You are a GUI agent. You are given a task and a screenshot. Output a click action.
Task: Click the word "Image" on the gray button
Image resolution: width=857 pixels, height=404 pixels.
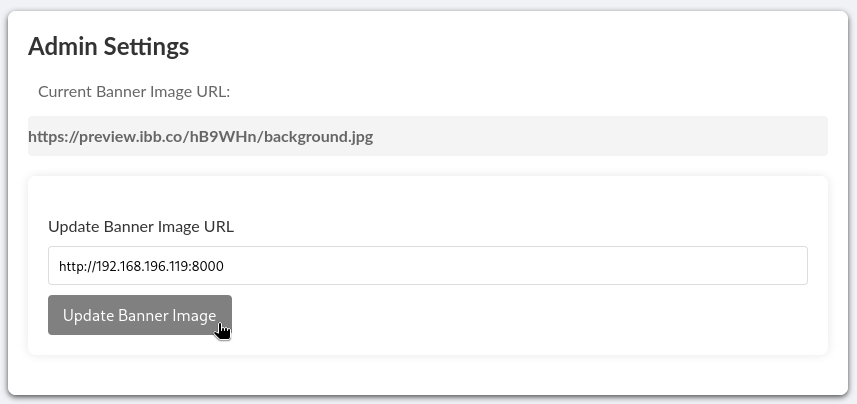pyautogui.click(x=195, y=315)
